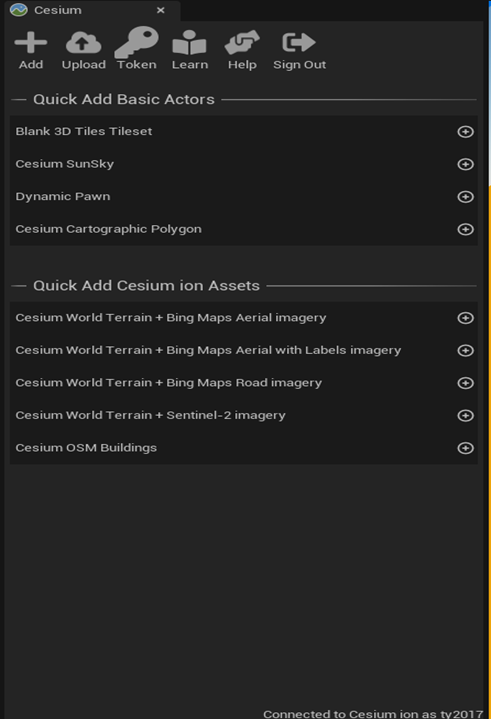Click the Help handshake icon

point(242,43)
